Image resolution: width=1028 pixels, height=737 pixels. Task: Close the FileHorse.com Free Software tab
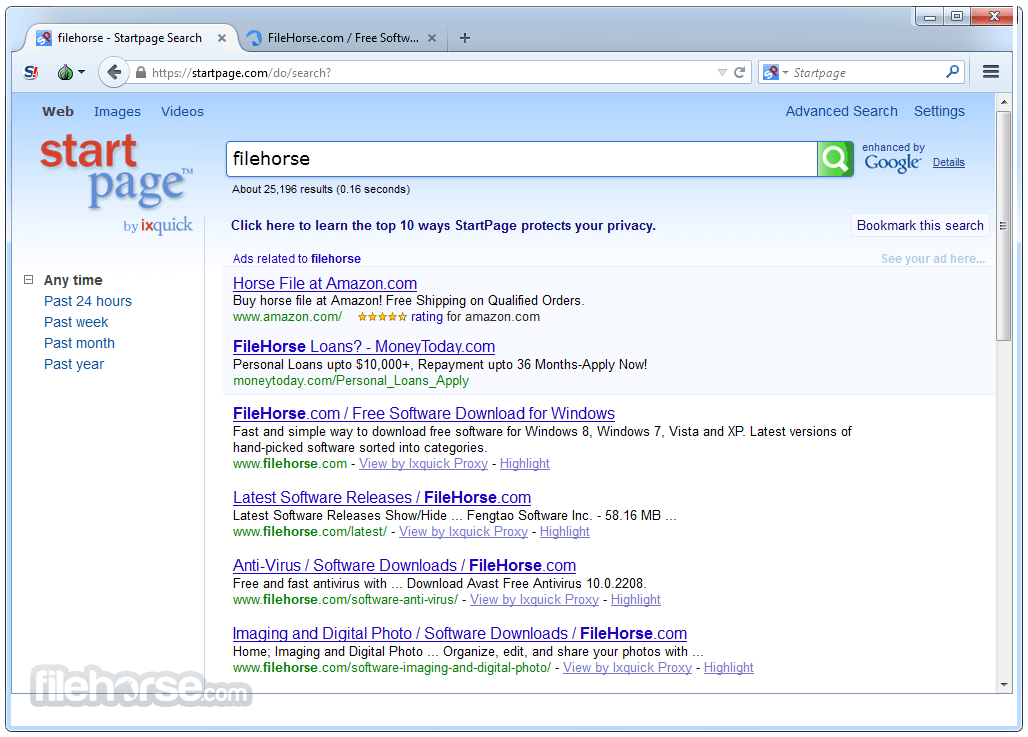tap(432, 38)
